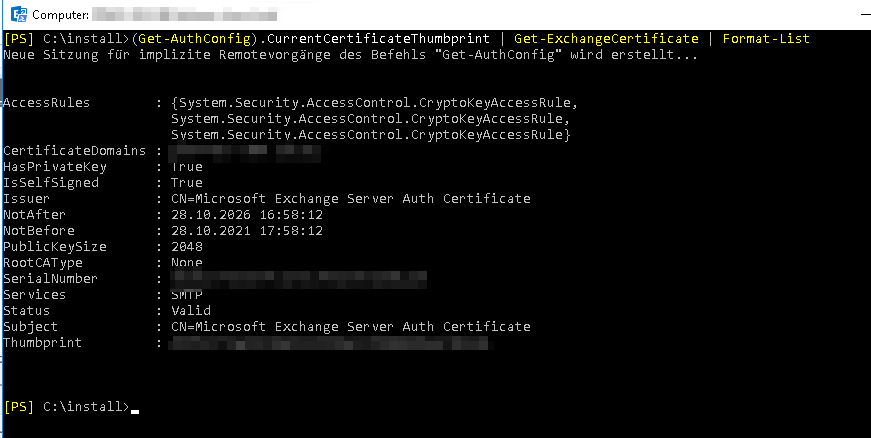Click the AccessRules label in the output
This screenshot has height=438, width=871.
47,103
